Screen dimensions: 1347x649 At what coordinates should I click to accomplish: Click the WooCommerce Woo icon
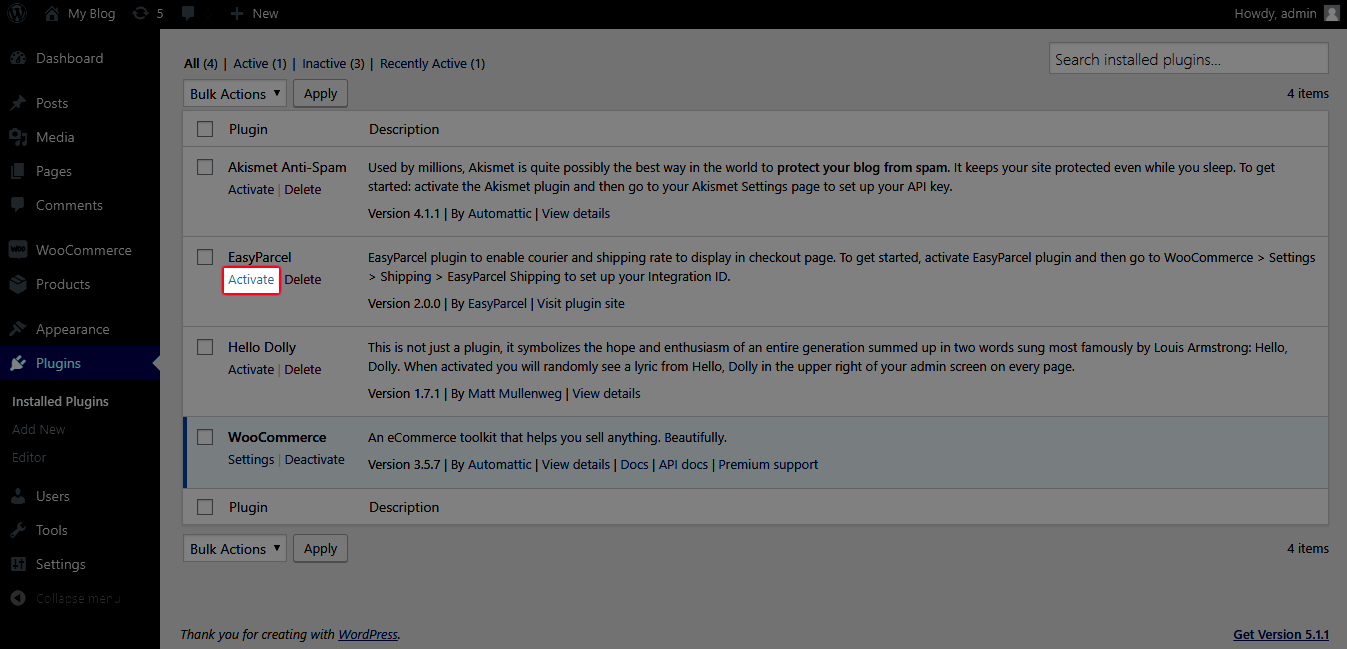click(18, 250)
